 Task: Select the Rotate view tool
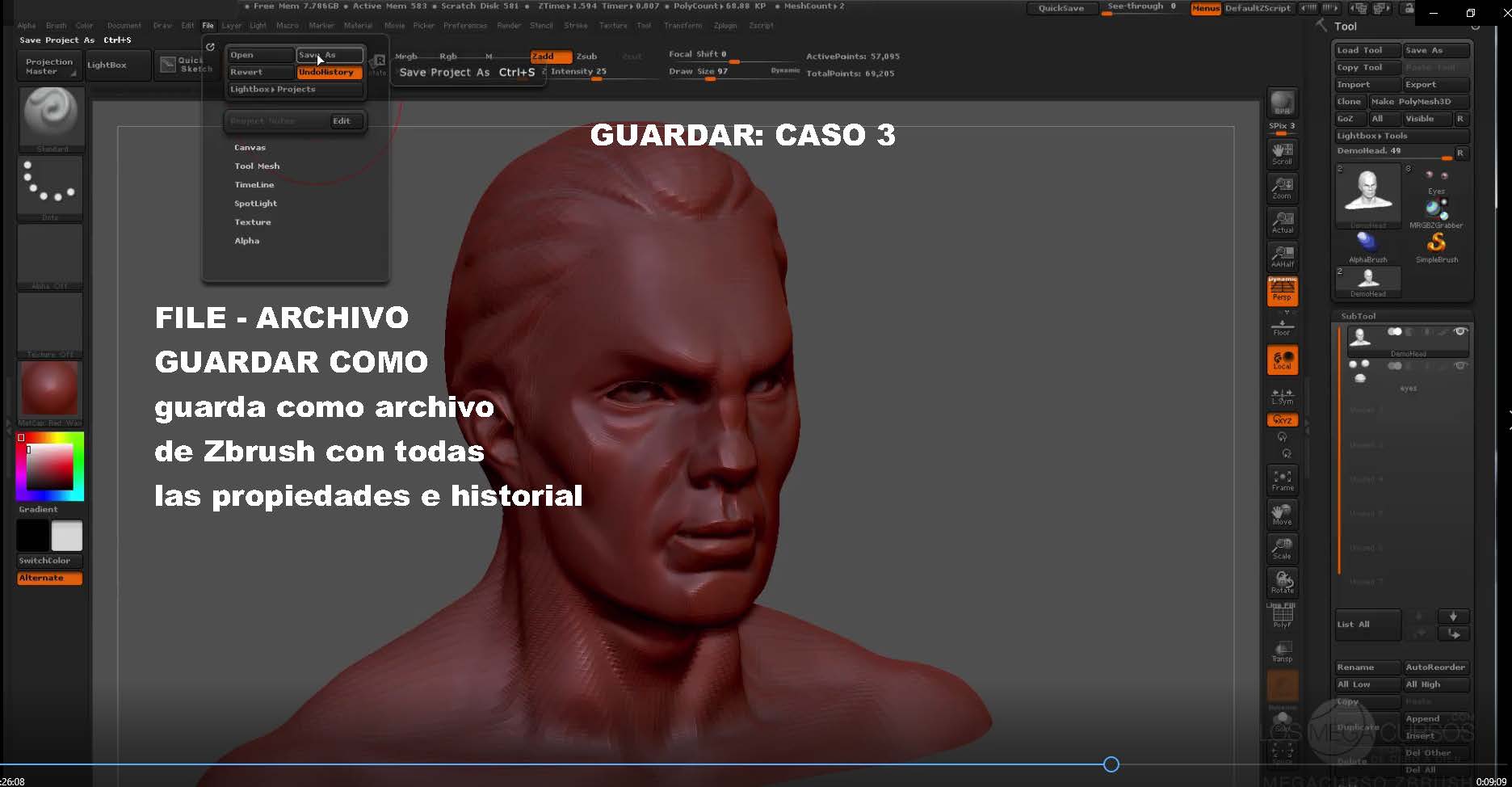click(x=1282, y=582)
